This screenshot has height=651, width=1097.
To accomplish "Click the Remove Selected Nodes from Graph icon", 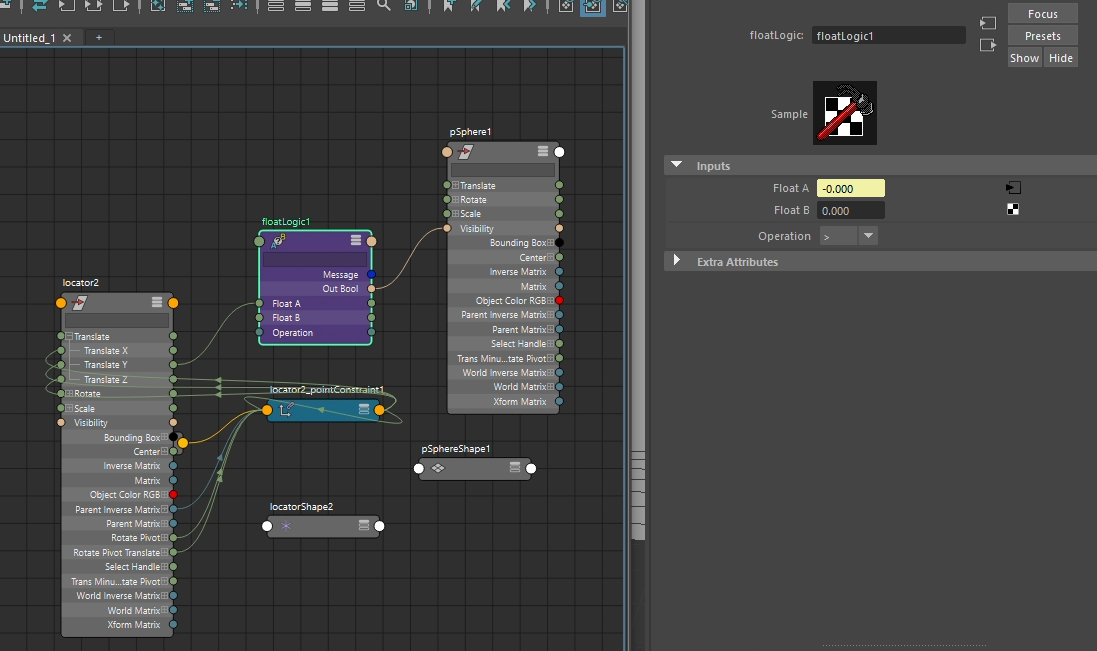I will [211, 6].
